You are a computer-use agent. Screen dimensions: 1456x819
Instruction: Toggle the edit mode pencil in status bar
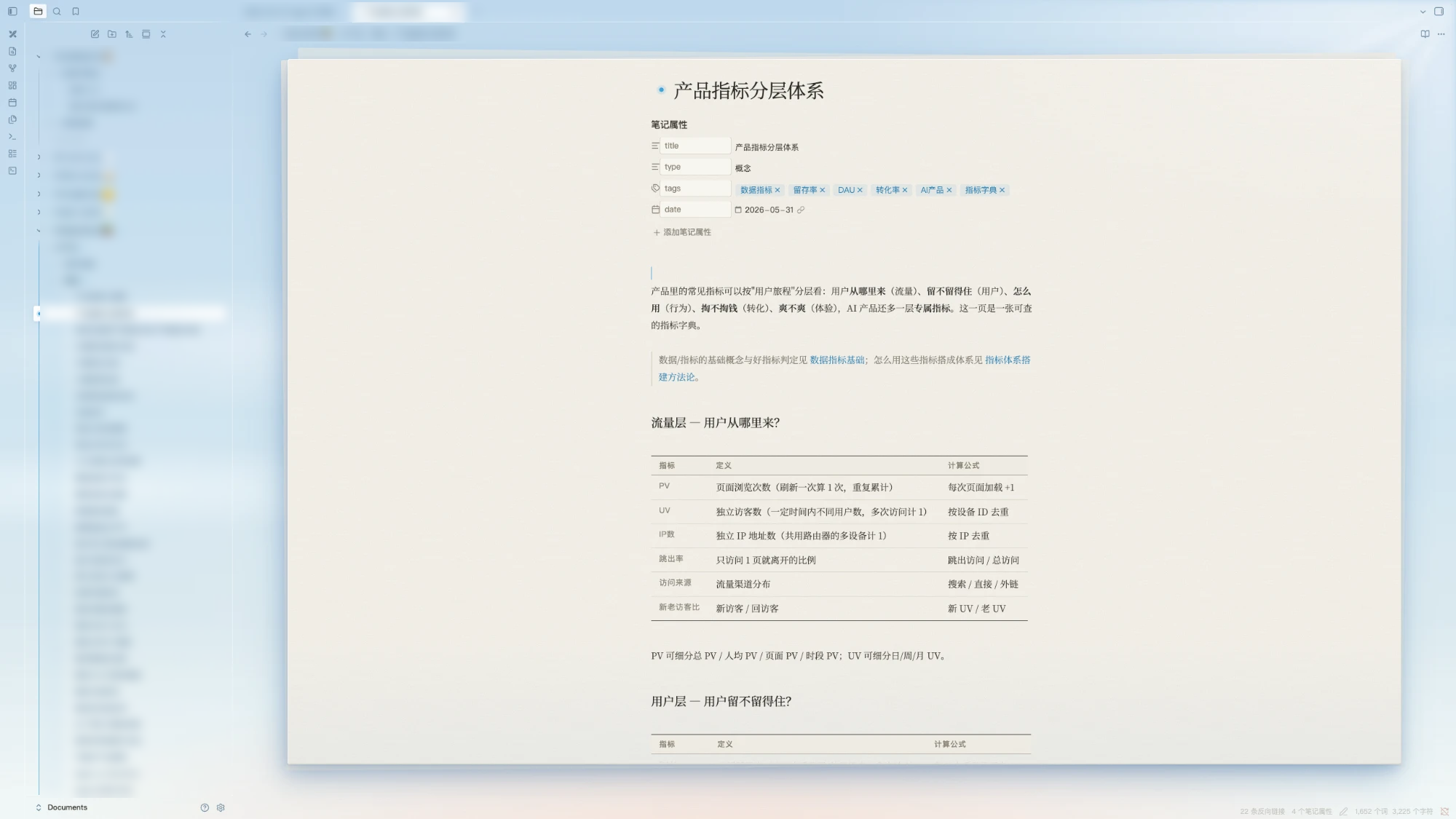1343,811
